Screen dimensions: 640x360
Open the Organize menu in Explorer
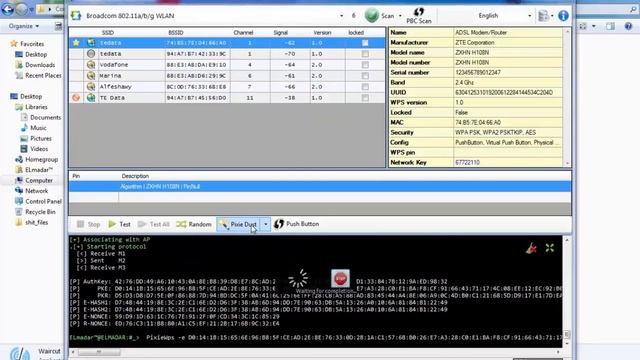24,26
